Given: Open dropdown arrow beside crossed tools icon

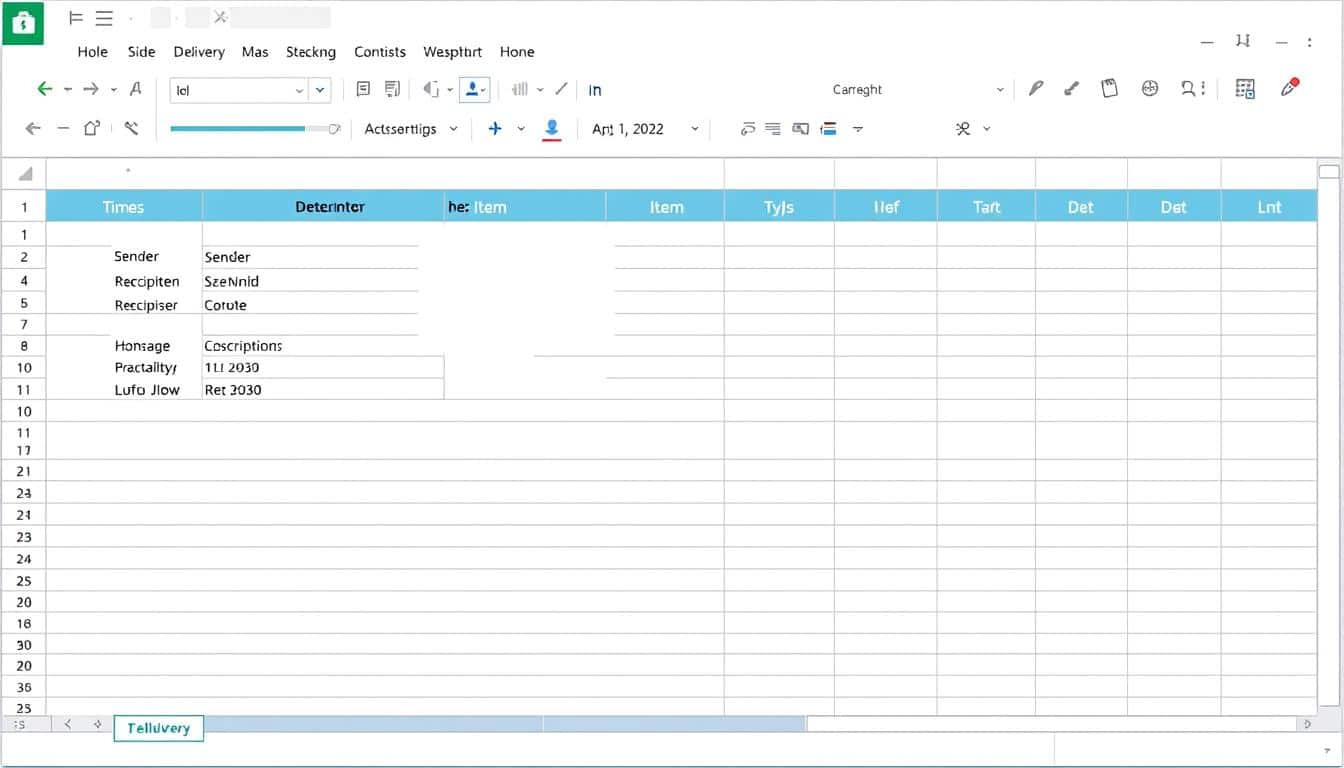Looking at the screenshot, I should click(x=987, y=129).
